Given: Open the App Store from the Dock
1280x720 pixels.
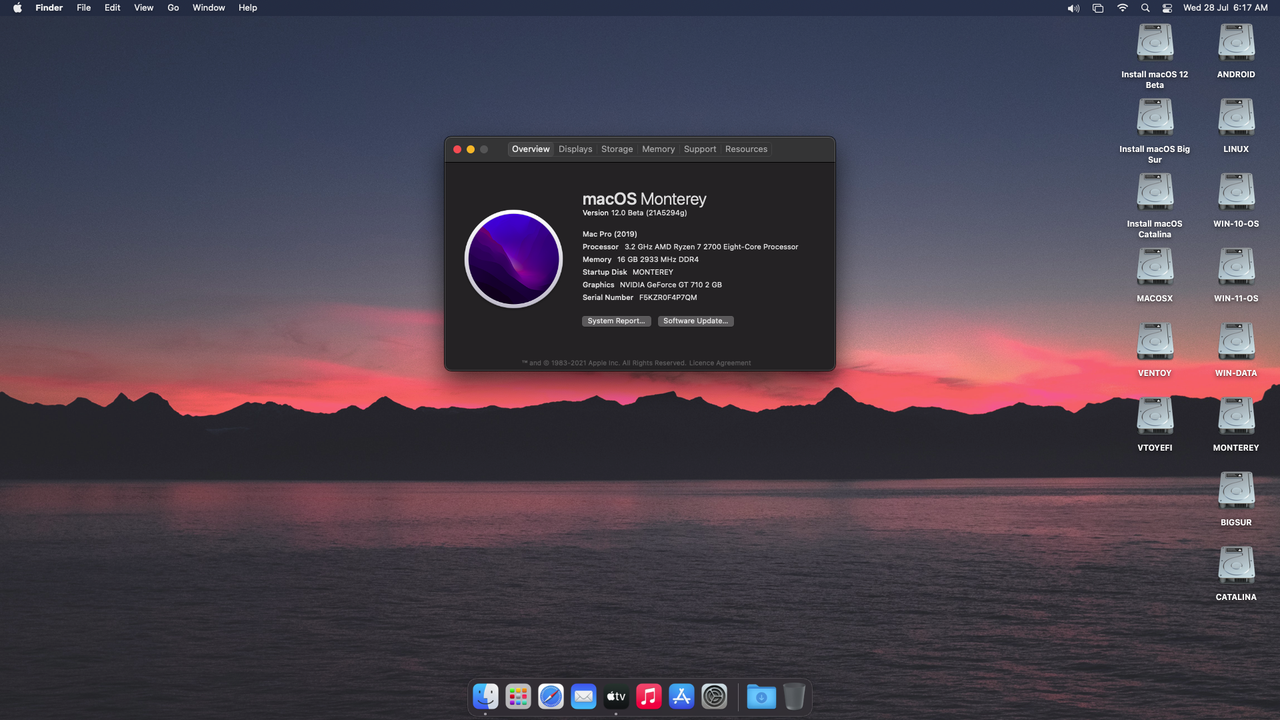Looking at the screenshot, I should point(681,696).
